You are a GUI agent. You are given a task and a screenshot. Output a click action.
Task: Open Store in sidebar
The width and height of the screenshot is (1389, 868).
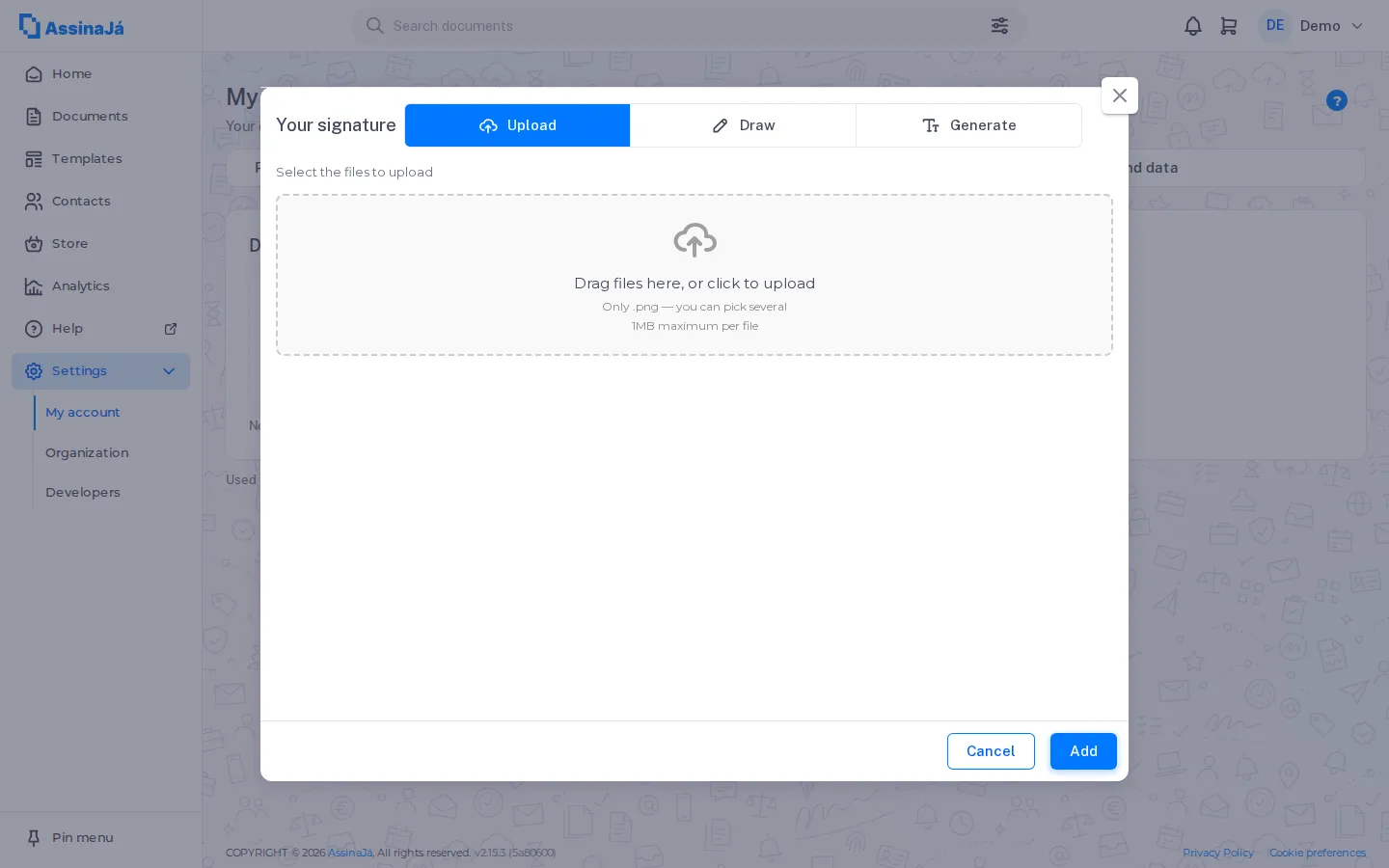tap(100, 244)
